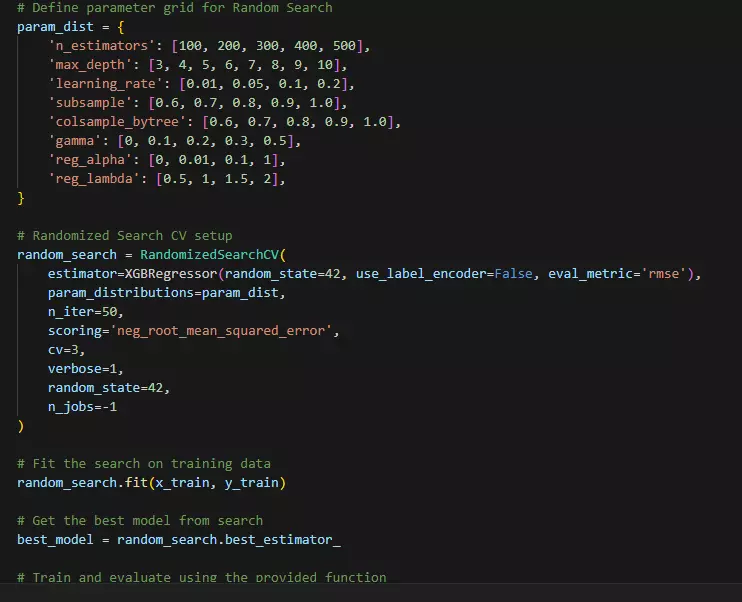Click the cv=3 argument
Image resolution: width=742 pixels, height=602 pixels.
[x=63, y=350]
